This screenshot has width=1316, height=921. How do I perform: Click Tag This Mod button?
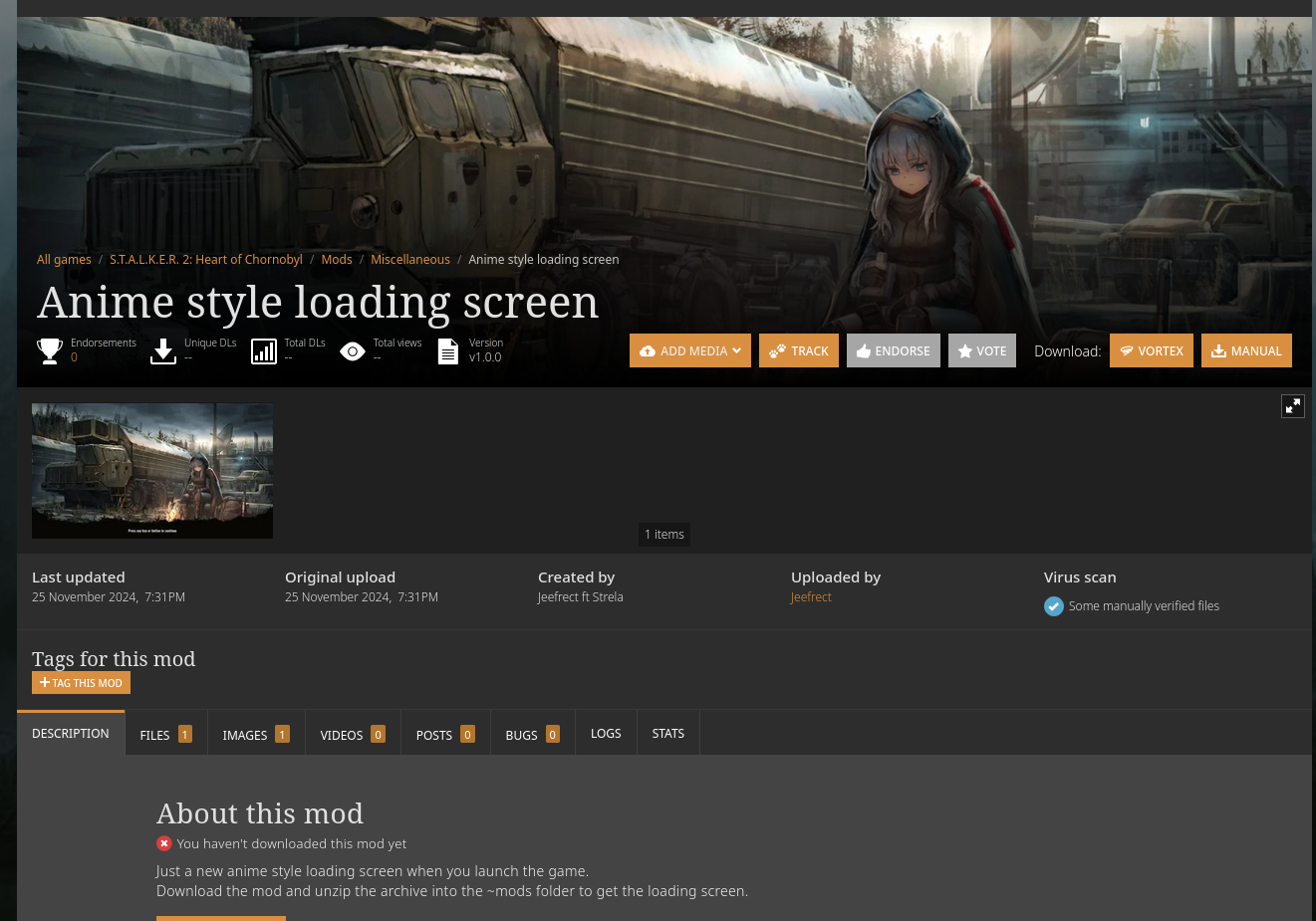[x=81, y=683]
